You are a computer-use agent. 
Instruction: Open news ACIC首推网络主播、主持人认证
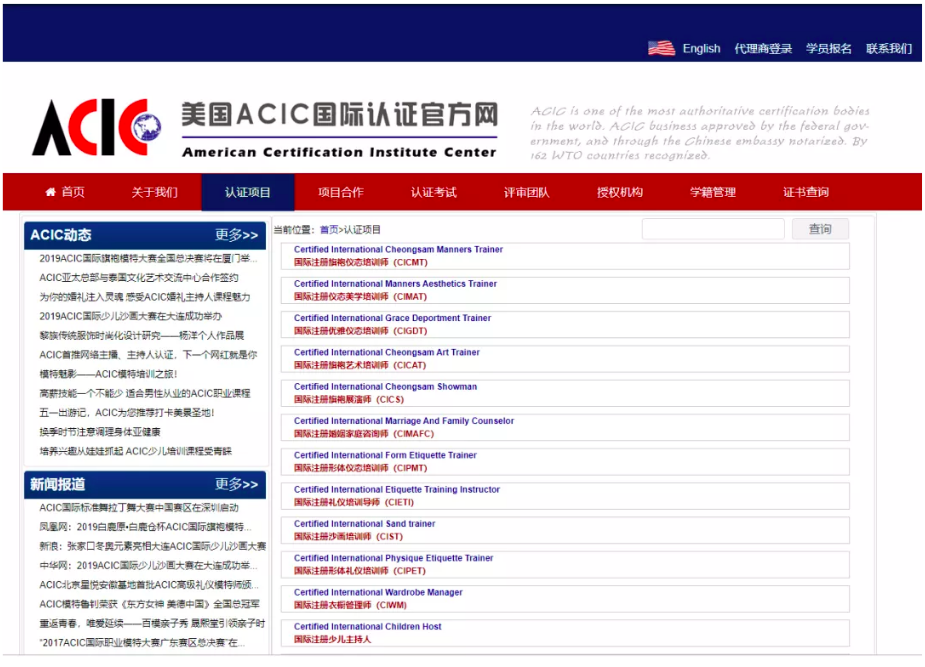coord(148,354)
